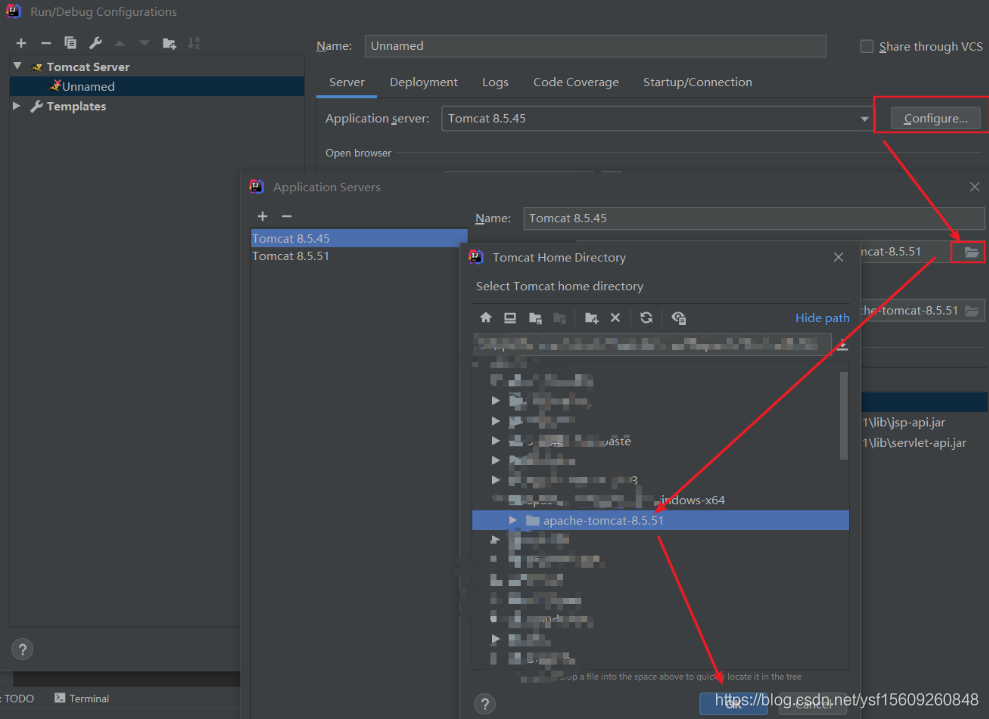Open the Application server dropdown showing Tomcat 8.5.45
Image resolution: width=989 pixels, height=719 pixels.
coord(658,119)
